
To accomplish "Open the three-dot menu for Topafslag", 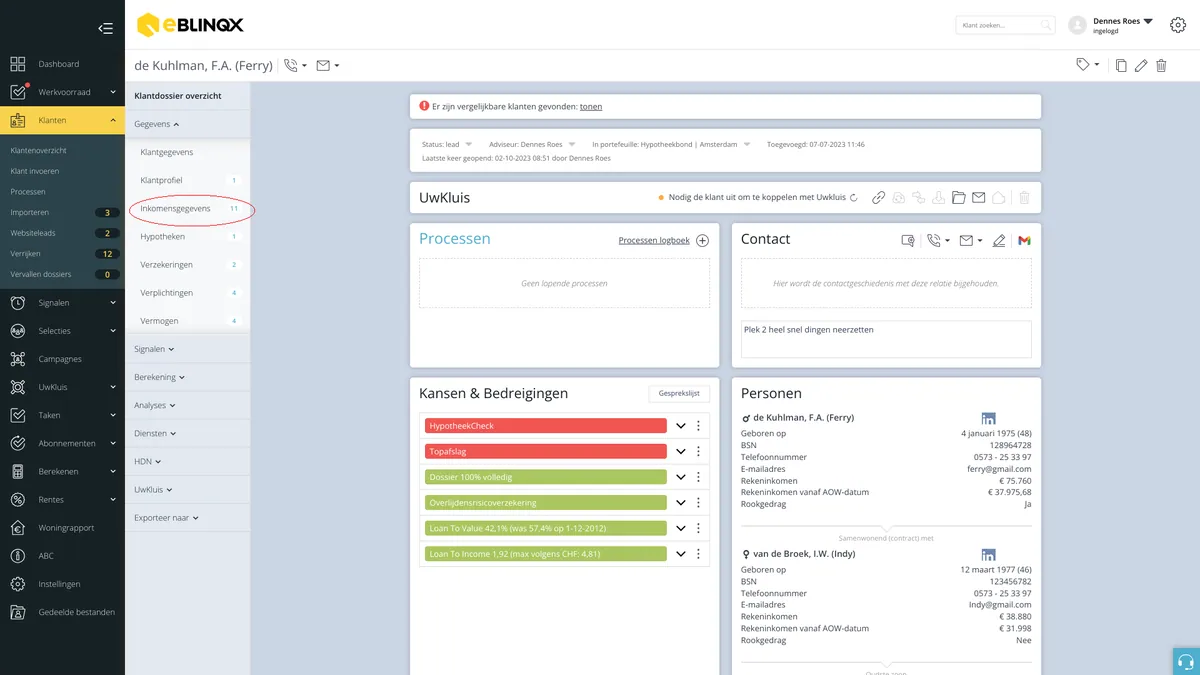I will (698, 451).
